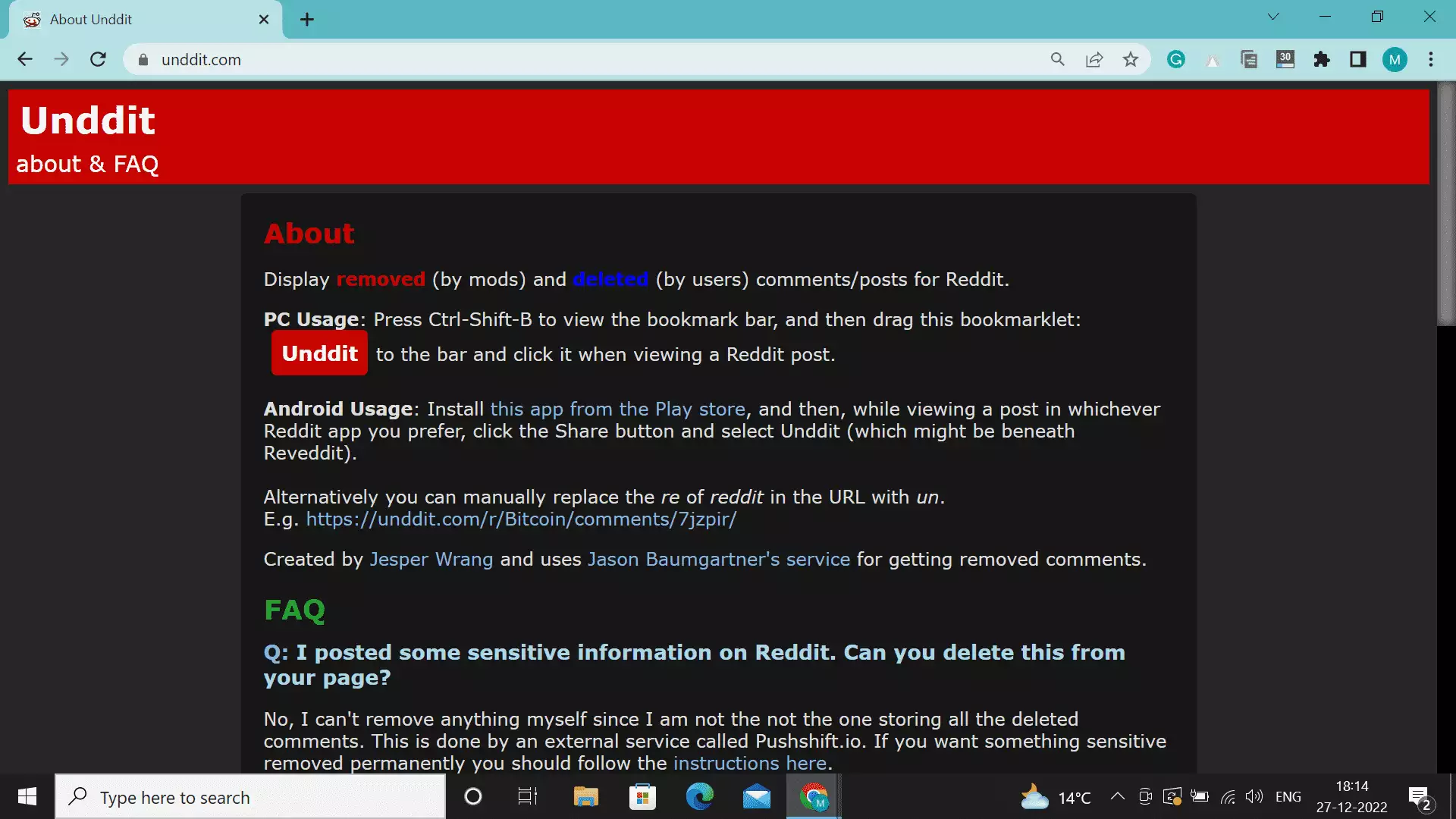Click the browser profile avatar icon
Viewport: 1456px width, 819px height.
1395,59
